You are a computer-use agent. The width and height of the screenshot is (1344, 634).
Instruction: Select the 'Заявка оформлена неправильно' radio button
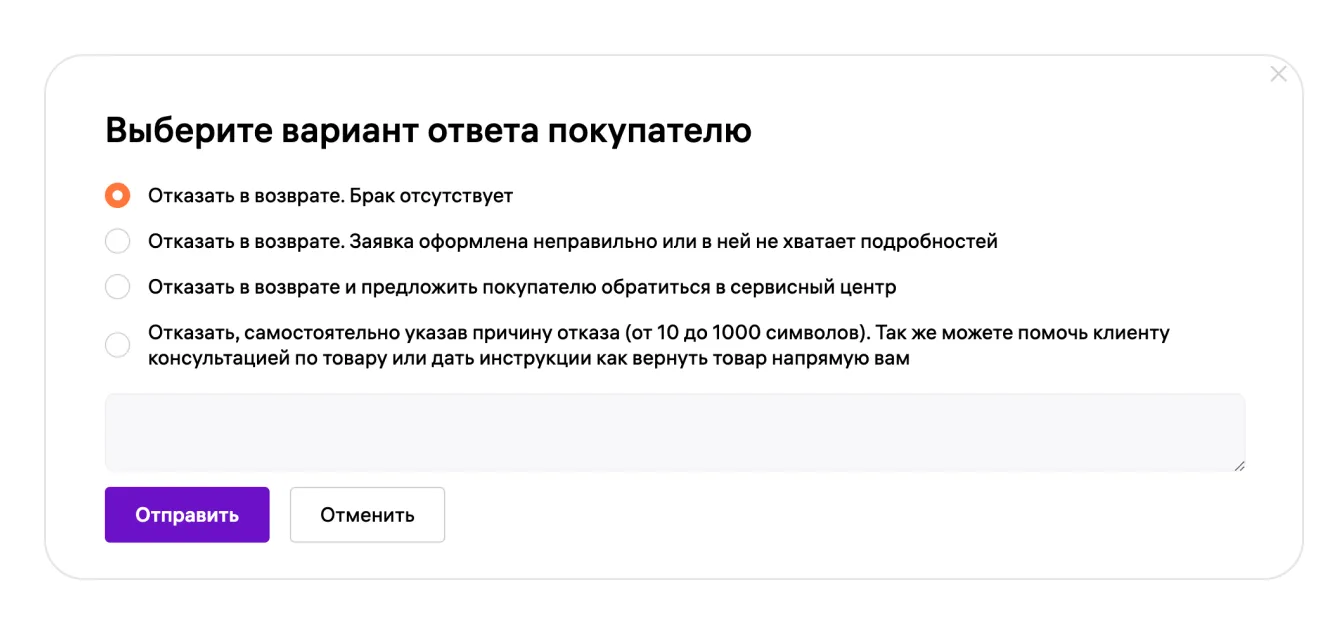click(118, 241)
